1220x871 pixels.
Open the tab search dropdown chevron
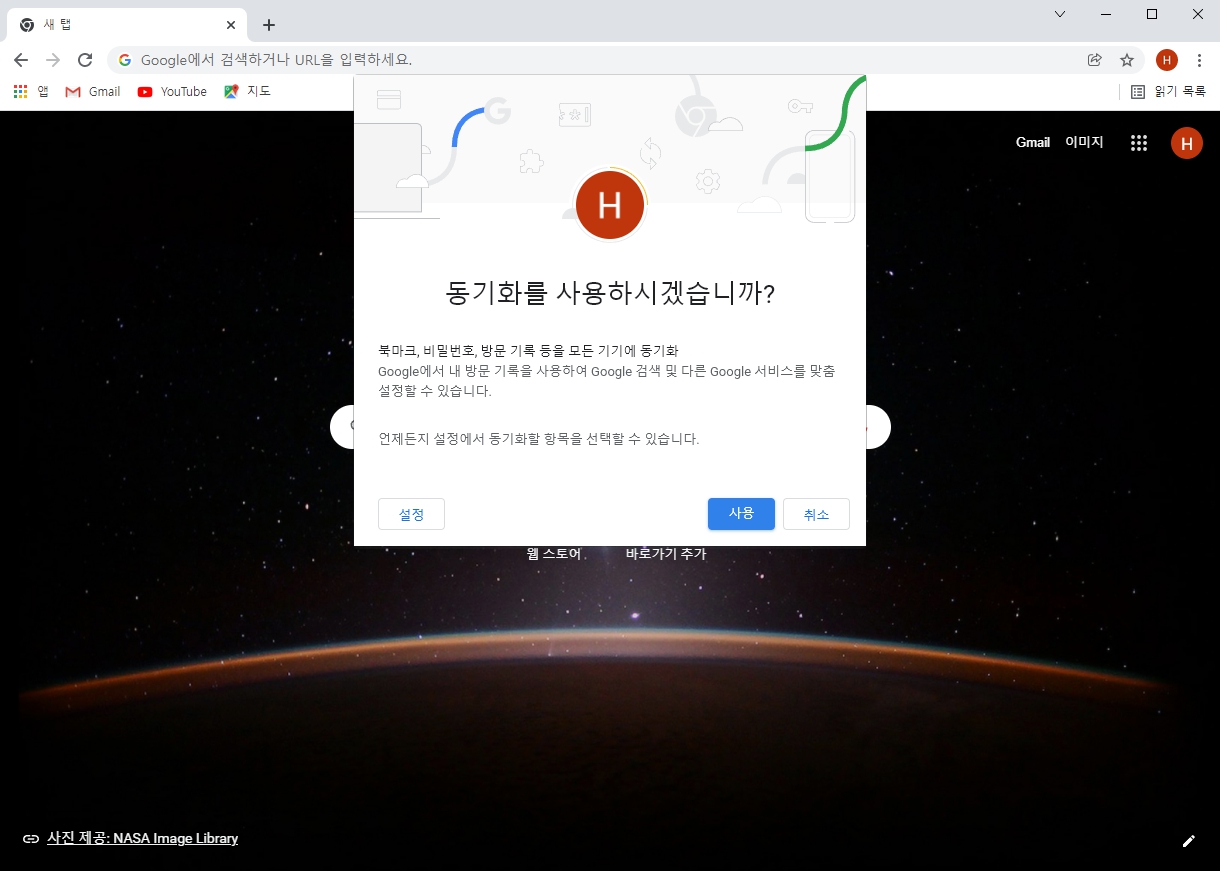pyautogui.click(x=1060, y=14)
